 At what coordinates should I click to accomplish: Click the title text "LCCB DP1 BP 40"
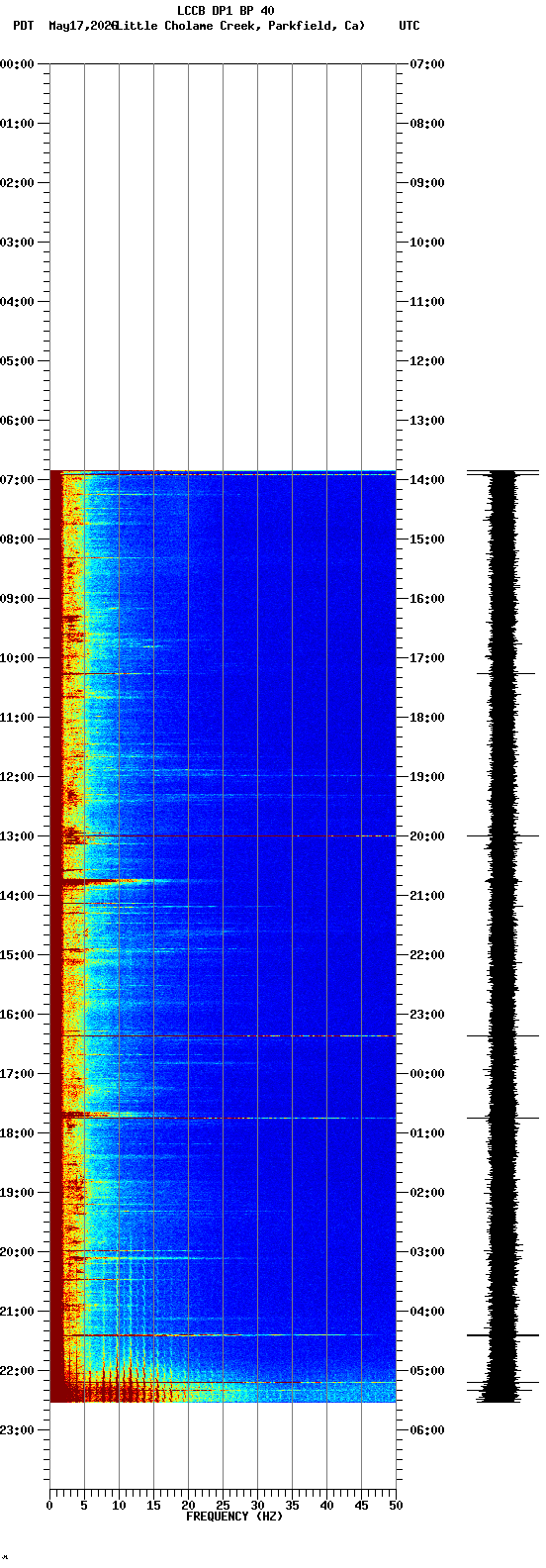(x=226, y=11)
